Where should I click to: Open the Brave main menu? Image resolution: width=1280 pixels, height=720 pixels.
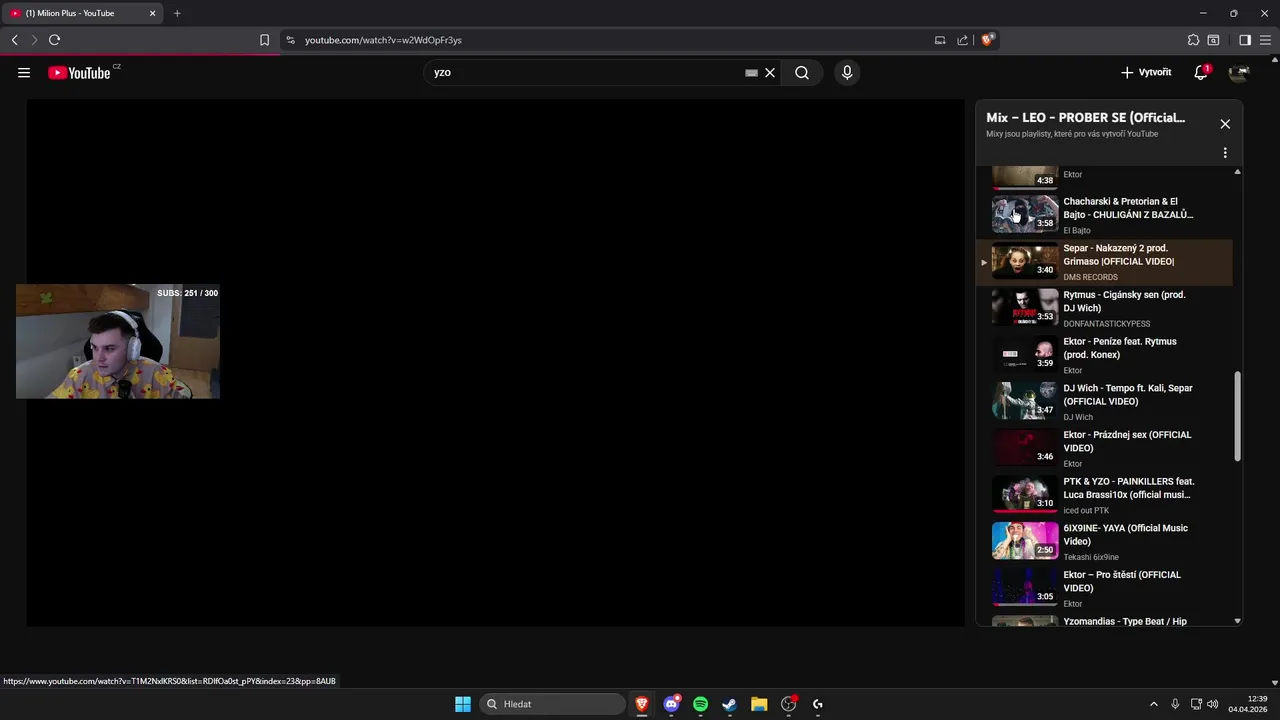(x=1265, y=40)
